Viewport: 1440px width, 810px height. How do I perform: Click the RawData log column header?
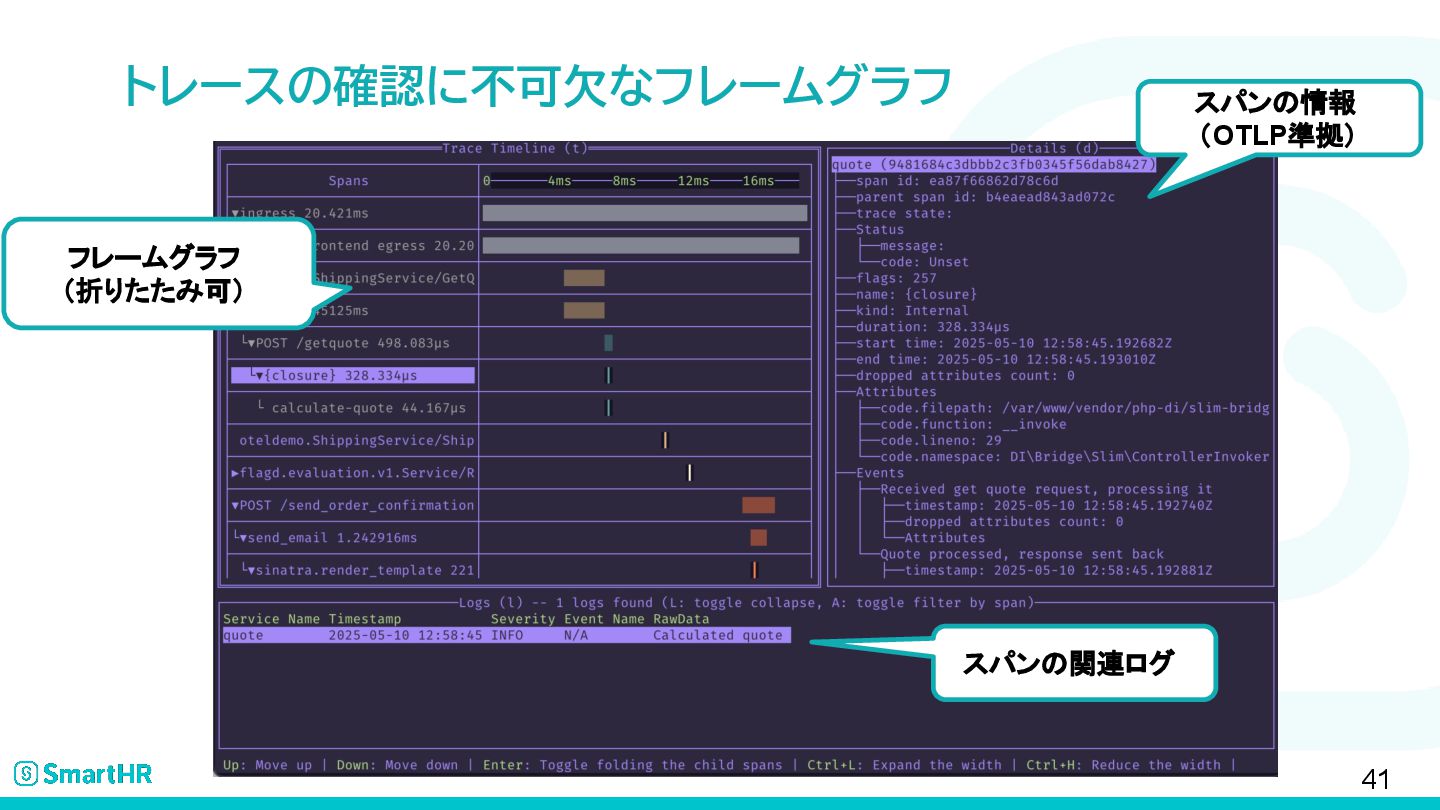pyautogui.click(x=681, y=619)
